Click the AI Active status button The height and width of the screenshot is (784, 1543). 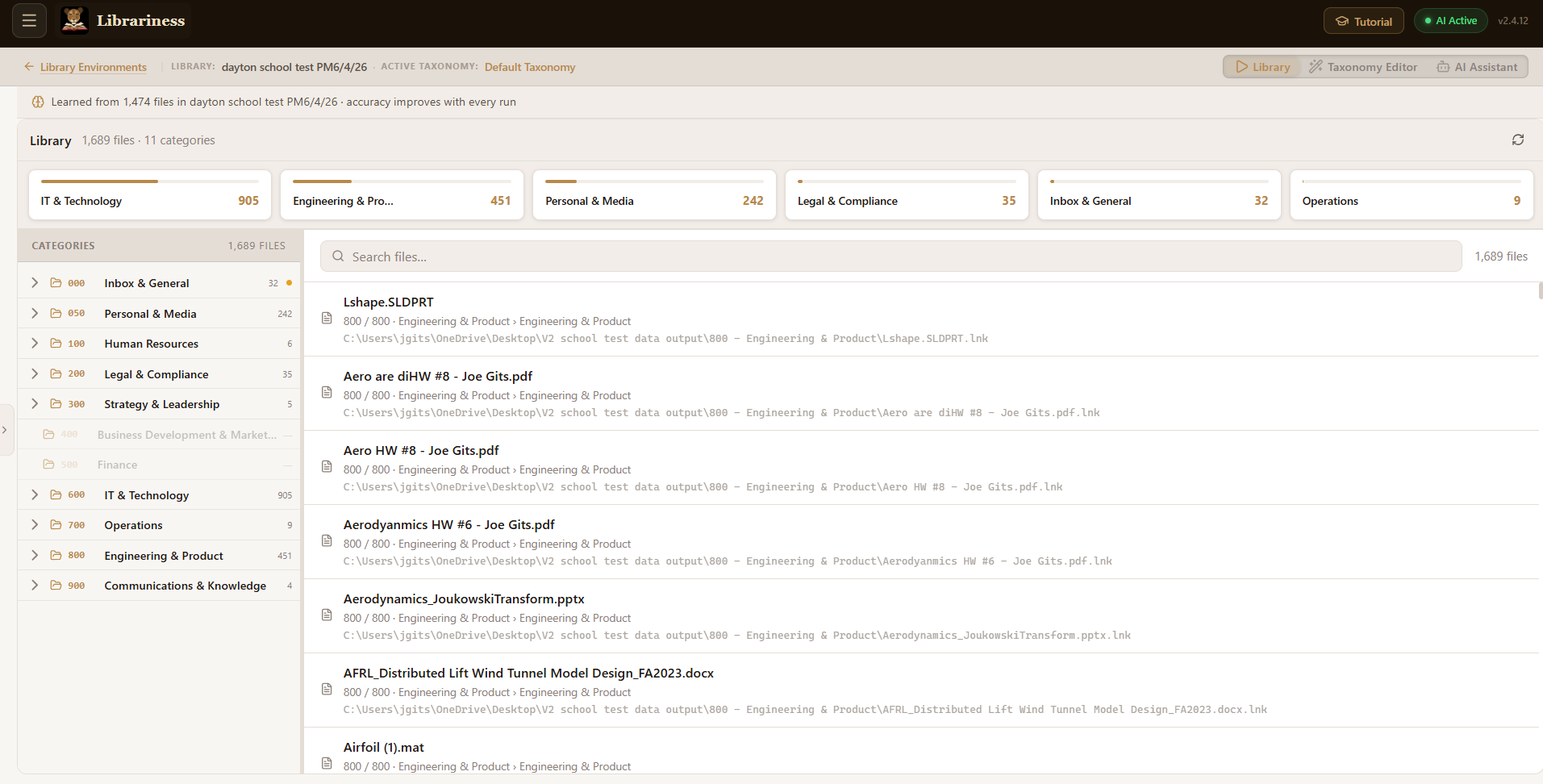click(1450, 21)
